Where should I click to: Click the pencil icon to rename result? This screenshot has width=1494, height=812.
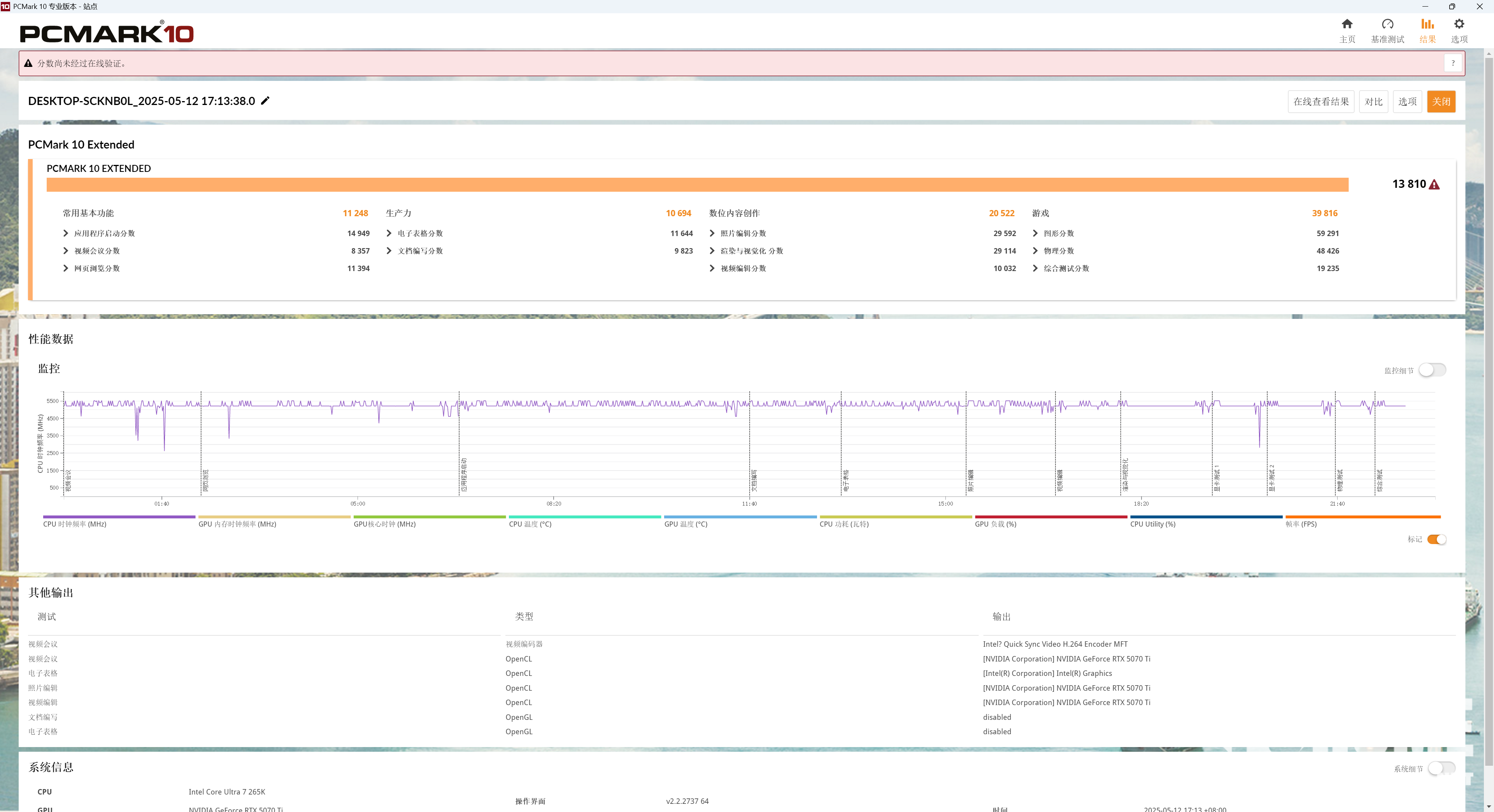[x=265, y=101]
